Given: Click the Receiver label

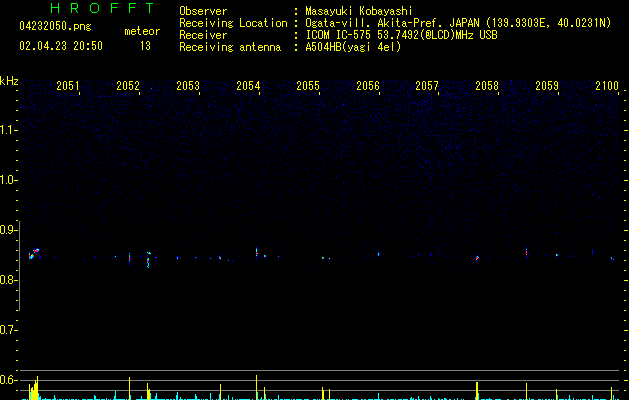Looking at the screenshot, I should click(x=203, y=35).
